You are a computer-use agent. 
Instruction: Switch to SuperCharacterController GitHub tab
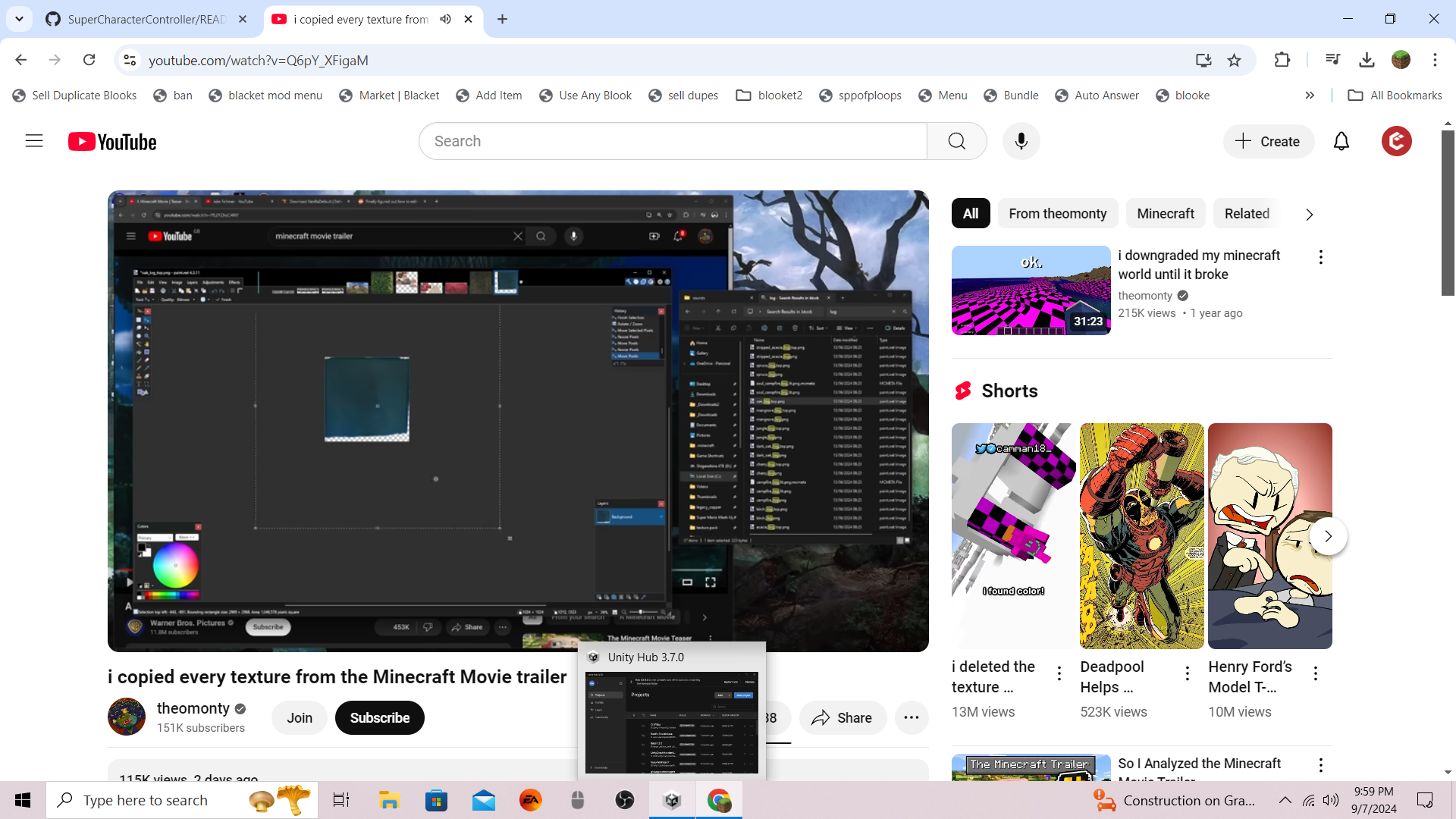144,19
